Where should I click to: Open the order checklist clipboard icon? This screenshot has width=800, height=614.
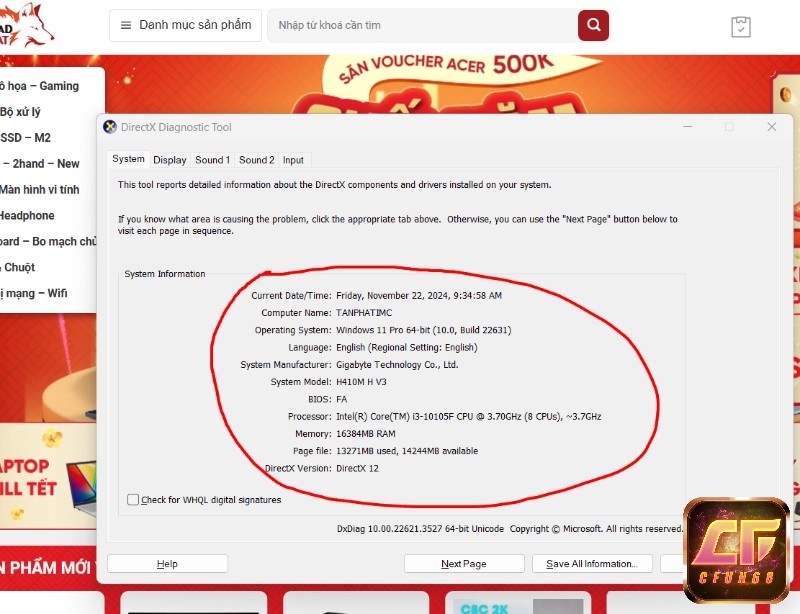coord(740,27)
